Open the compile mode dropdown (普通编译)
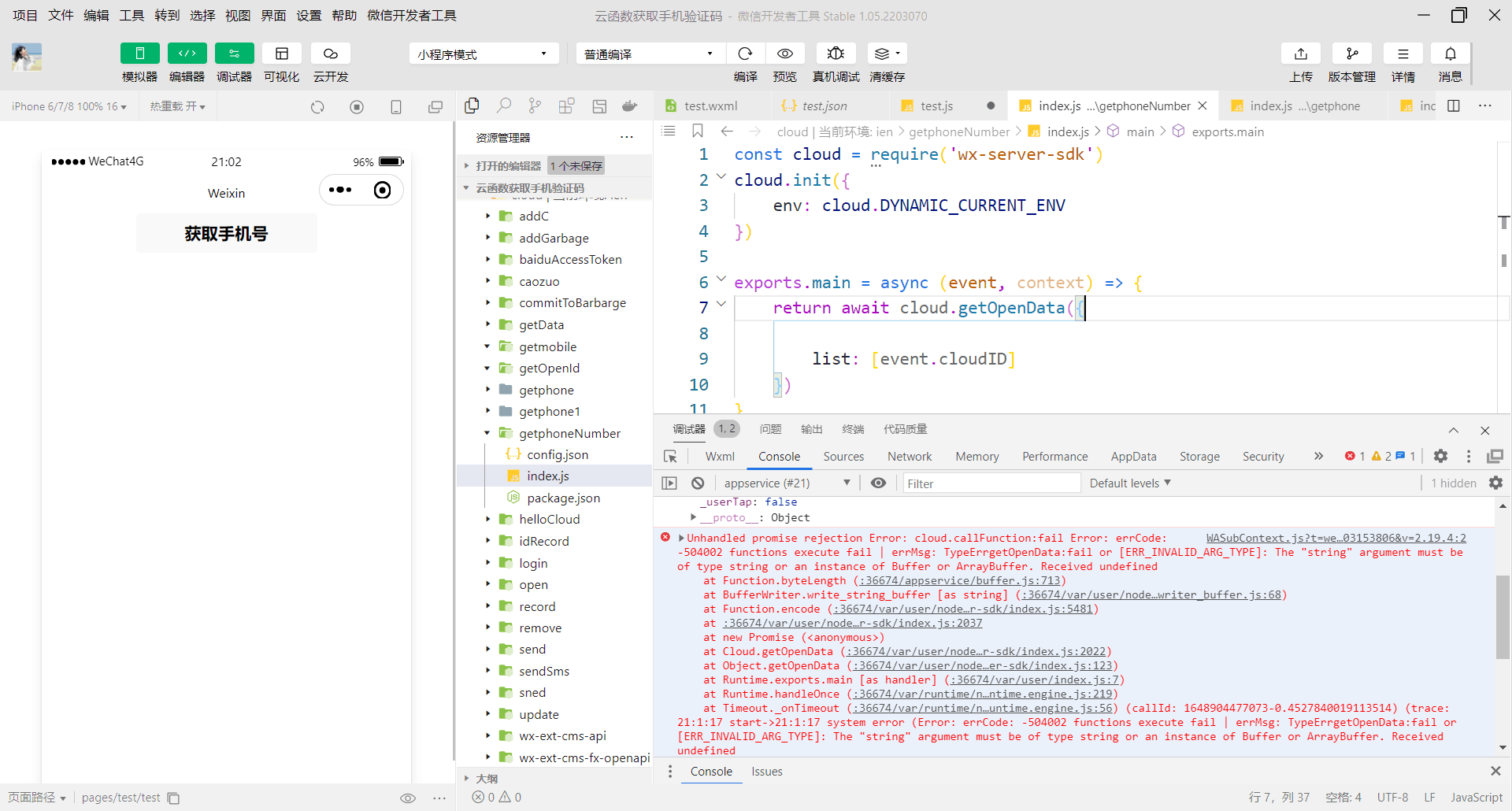This screenshot has height=811, width=1512. (x=650, y=54)
